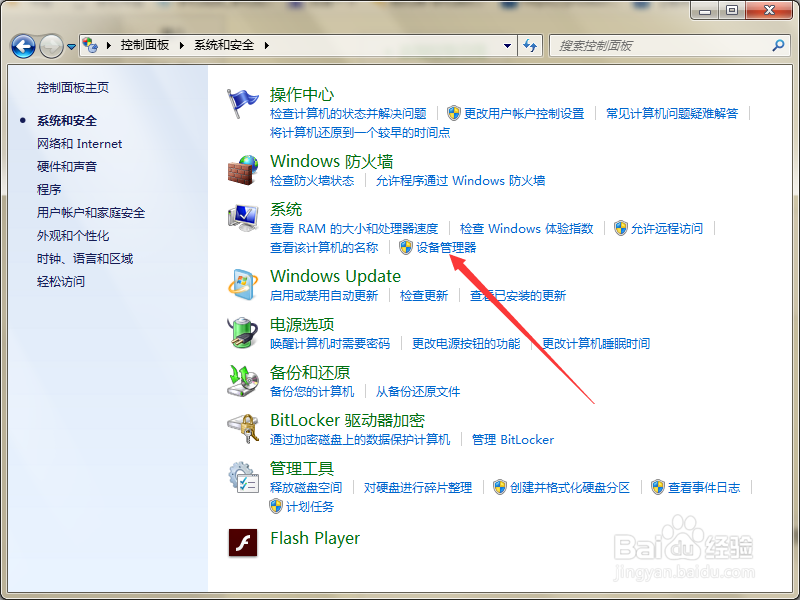
Task: Click the Control Panel icon in address bar
Action: coord(90,45)
